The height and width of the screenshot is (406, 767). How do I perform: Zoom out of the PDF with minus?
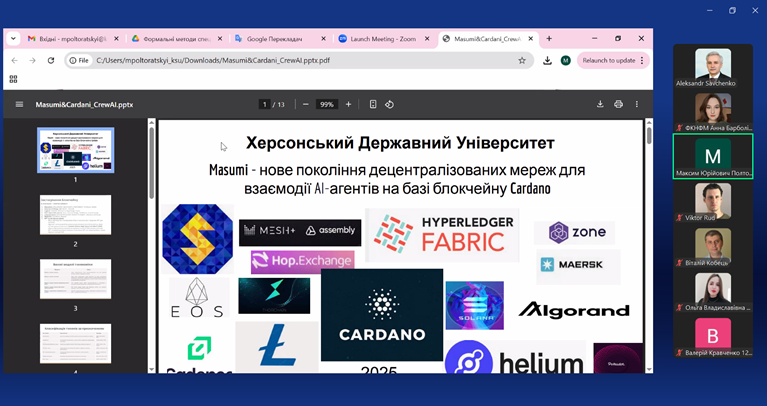tap(306, 104)
